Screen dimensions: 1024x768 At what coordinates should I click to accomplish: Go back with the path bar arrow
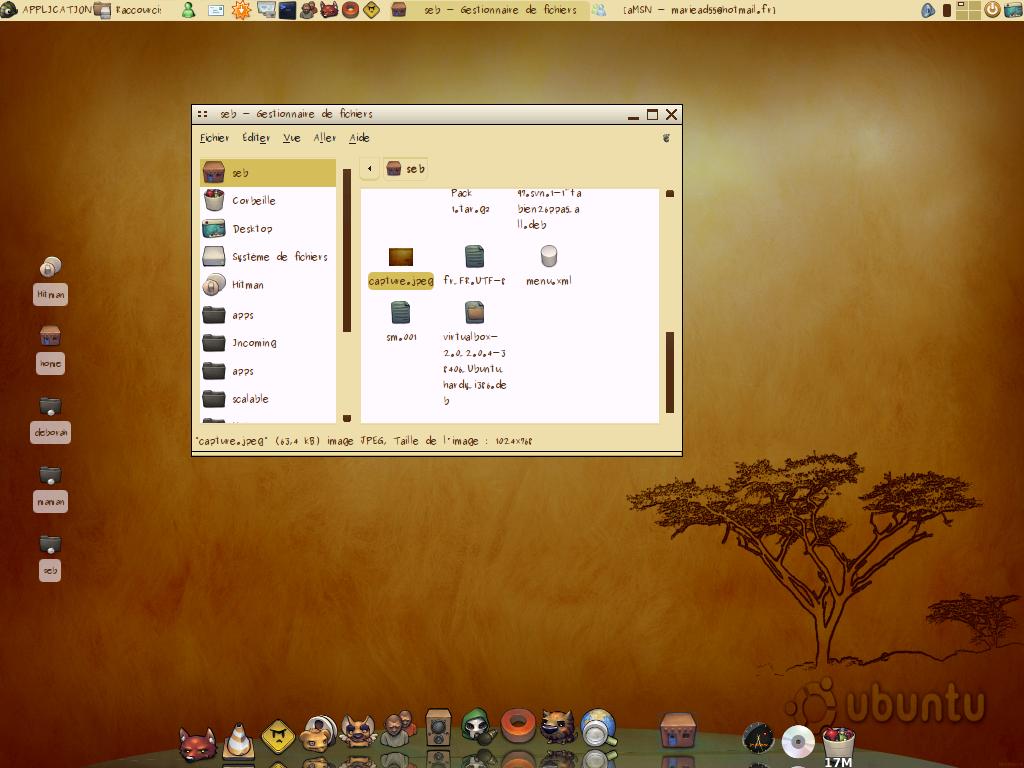click(370, 168)
